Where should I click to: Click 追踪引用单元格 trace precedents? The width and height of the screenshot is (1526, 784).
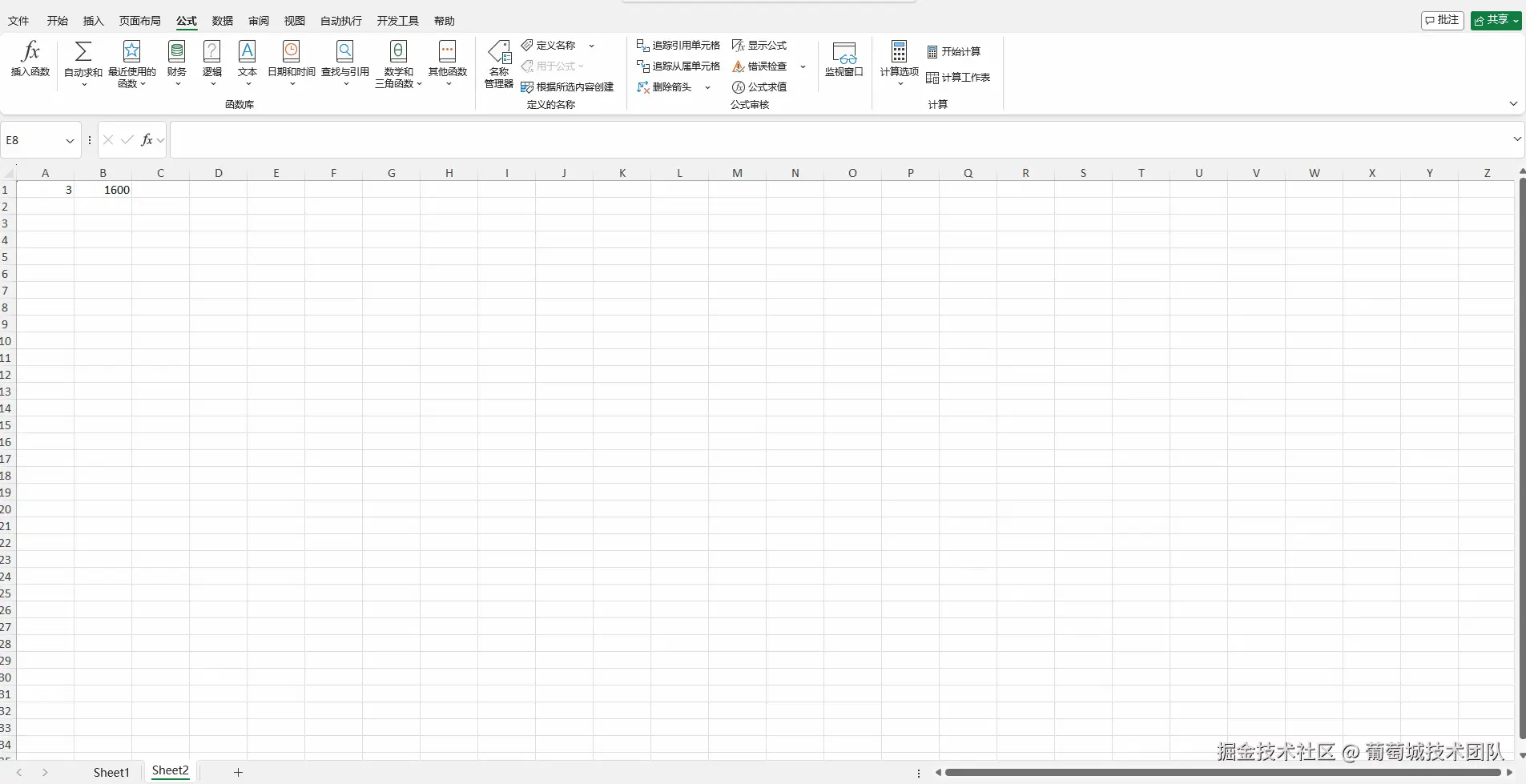[x=678, y=46]
